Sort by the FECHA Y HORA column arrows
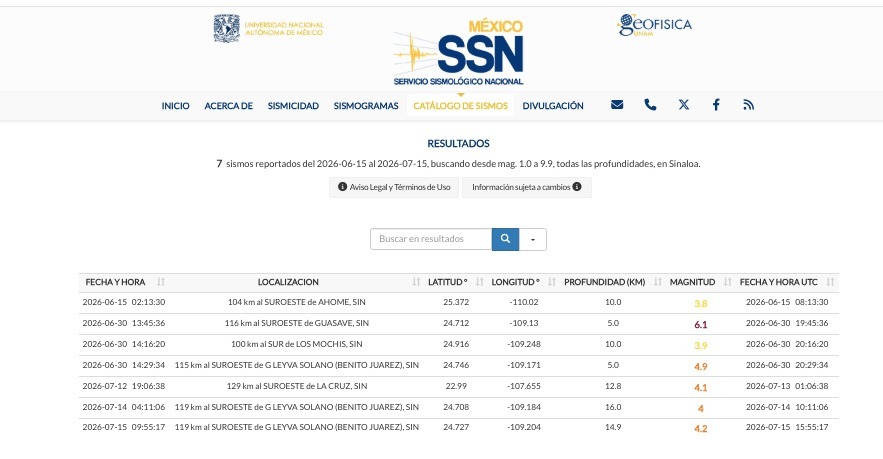 (161, 282)
